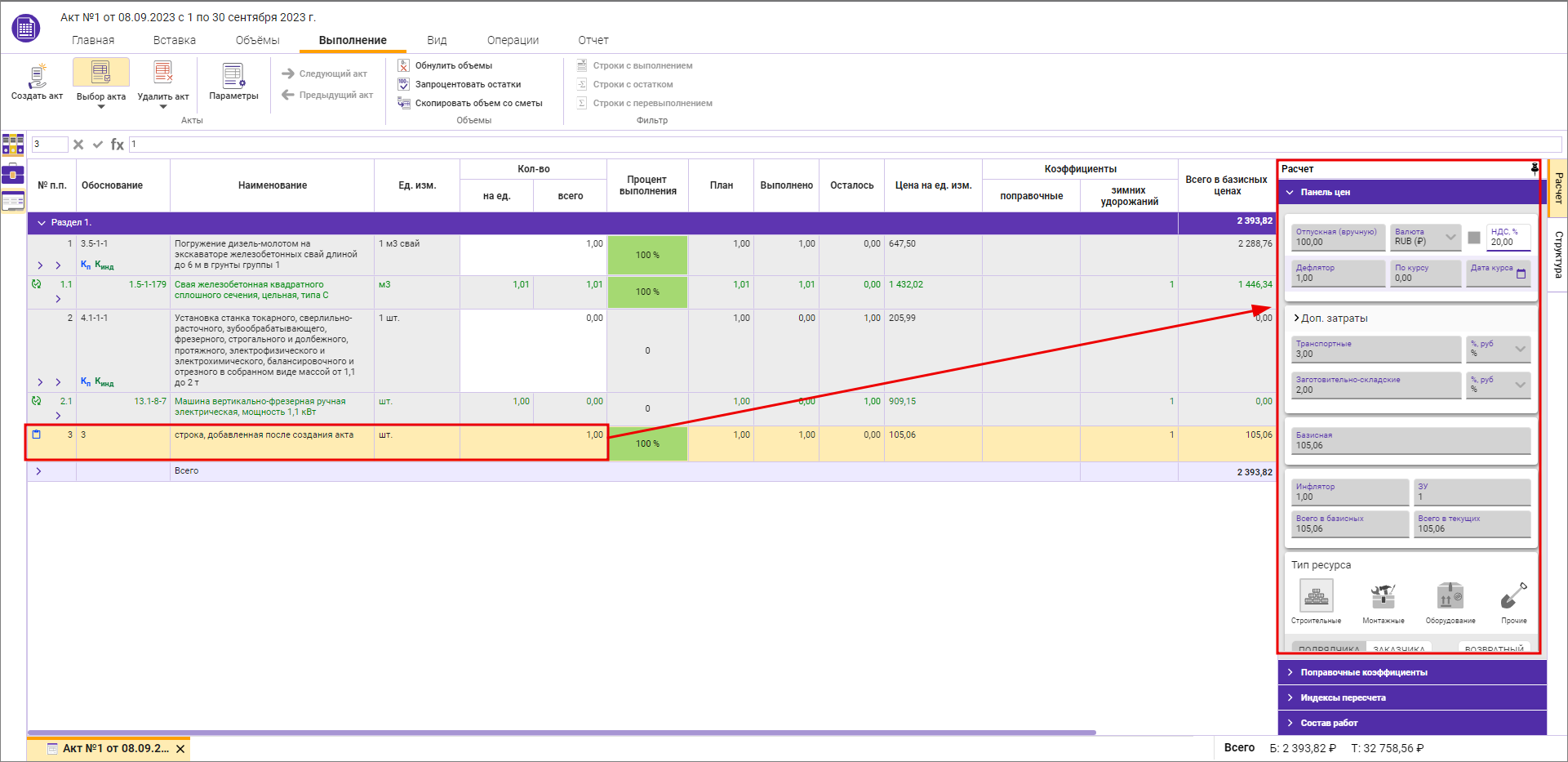Choose the Прочие resource type
The height and width of the screenshot is (762, 1568).
pyautogui.click(x=1513, y=597)
